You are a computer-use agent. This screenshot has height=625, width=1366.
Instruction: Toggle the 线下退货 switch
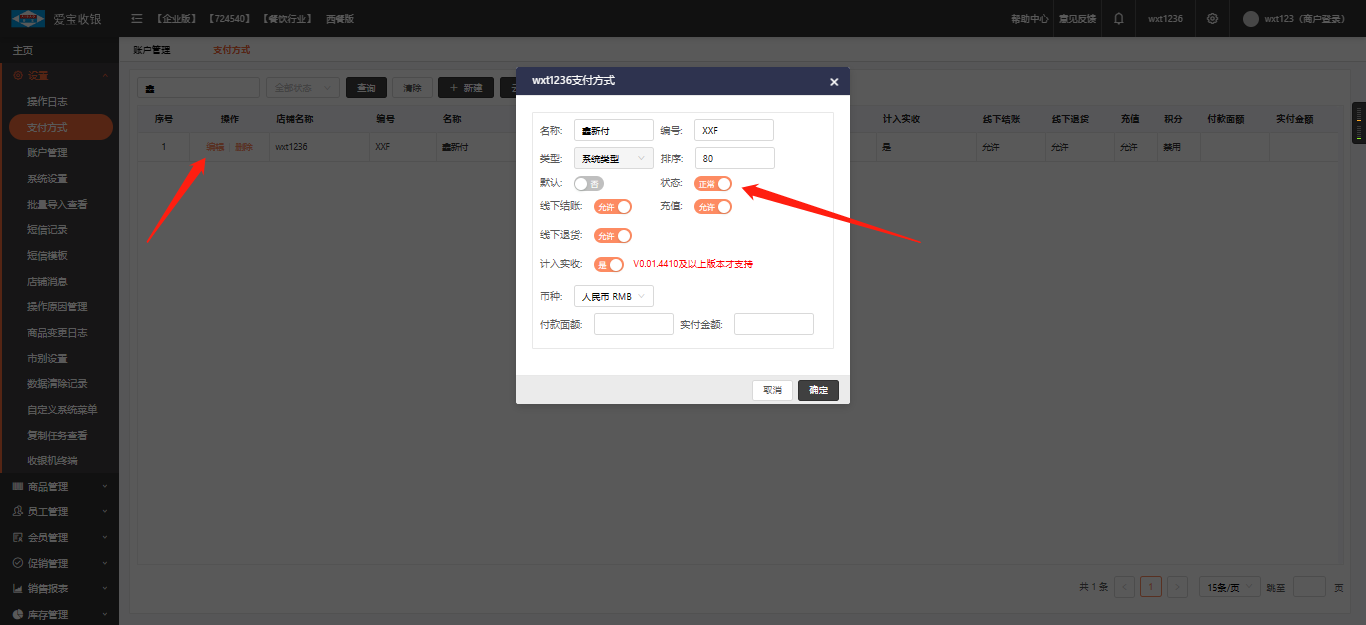[613, 236]
